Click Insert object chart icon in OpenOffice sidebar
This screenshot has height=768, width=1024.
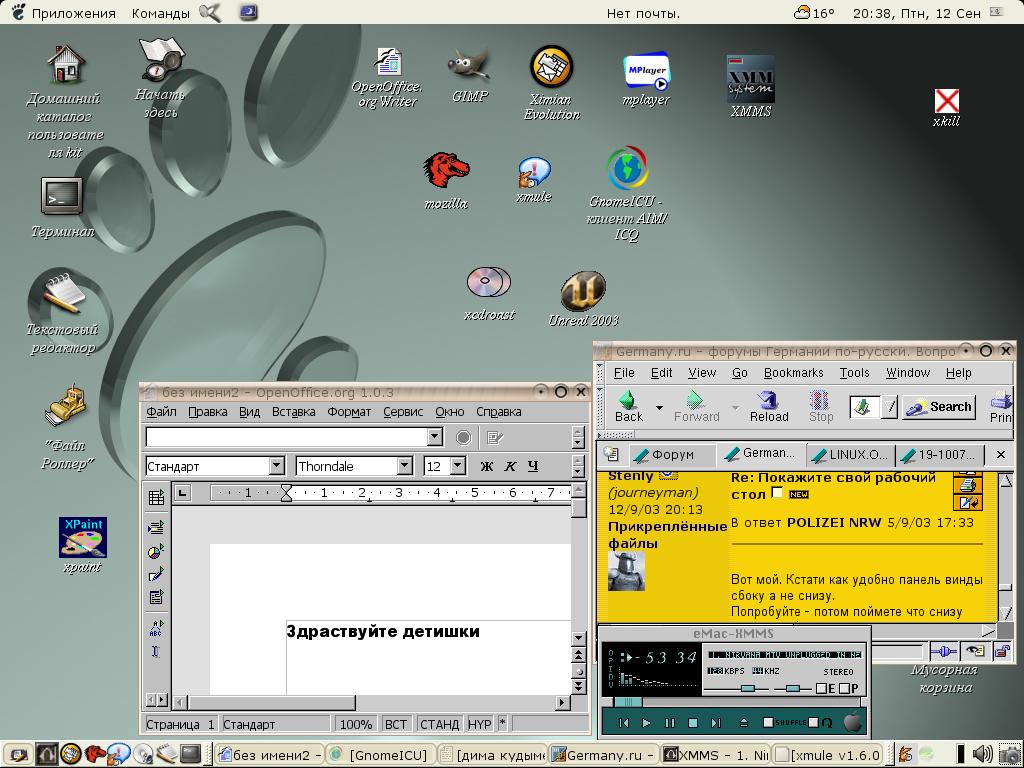[x=156, y=551]
